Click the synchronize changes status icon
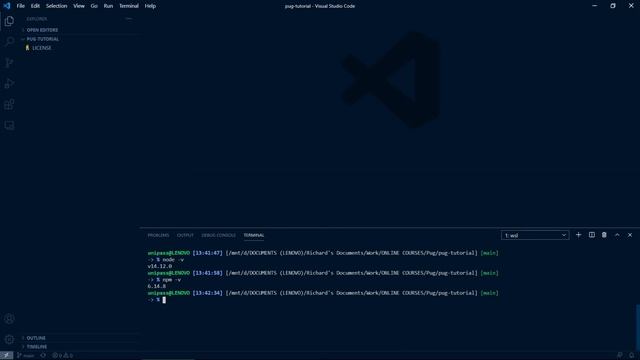The width and height of the screenshot is (640, 360). click(x=43, y=356)
